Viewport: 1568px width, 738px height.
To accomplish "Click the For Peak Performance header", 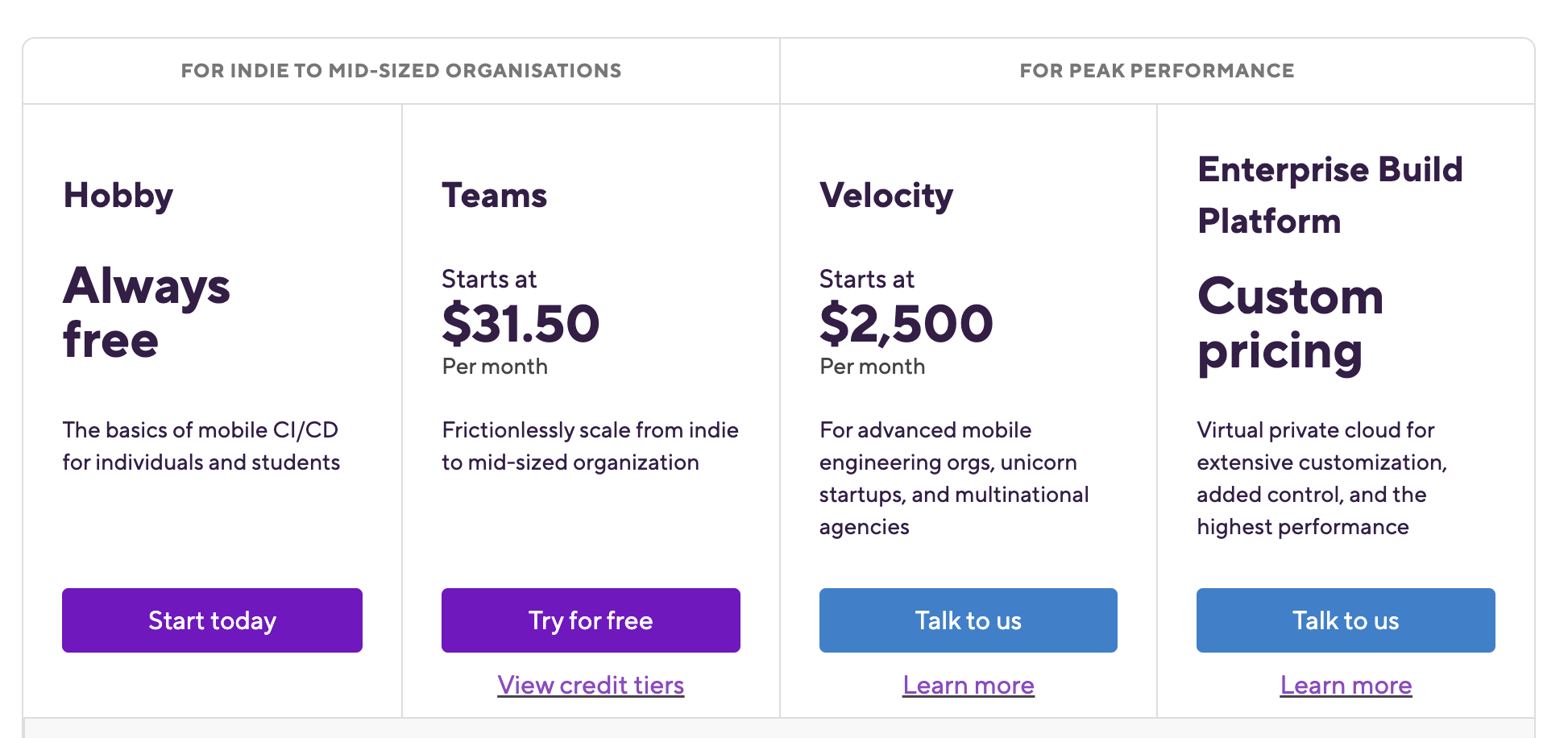I will (x=1157, y=71).
